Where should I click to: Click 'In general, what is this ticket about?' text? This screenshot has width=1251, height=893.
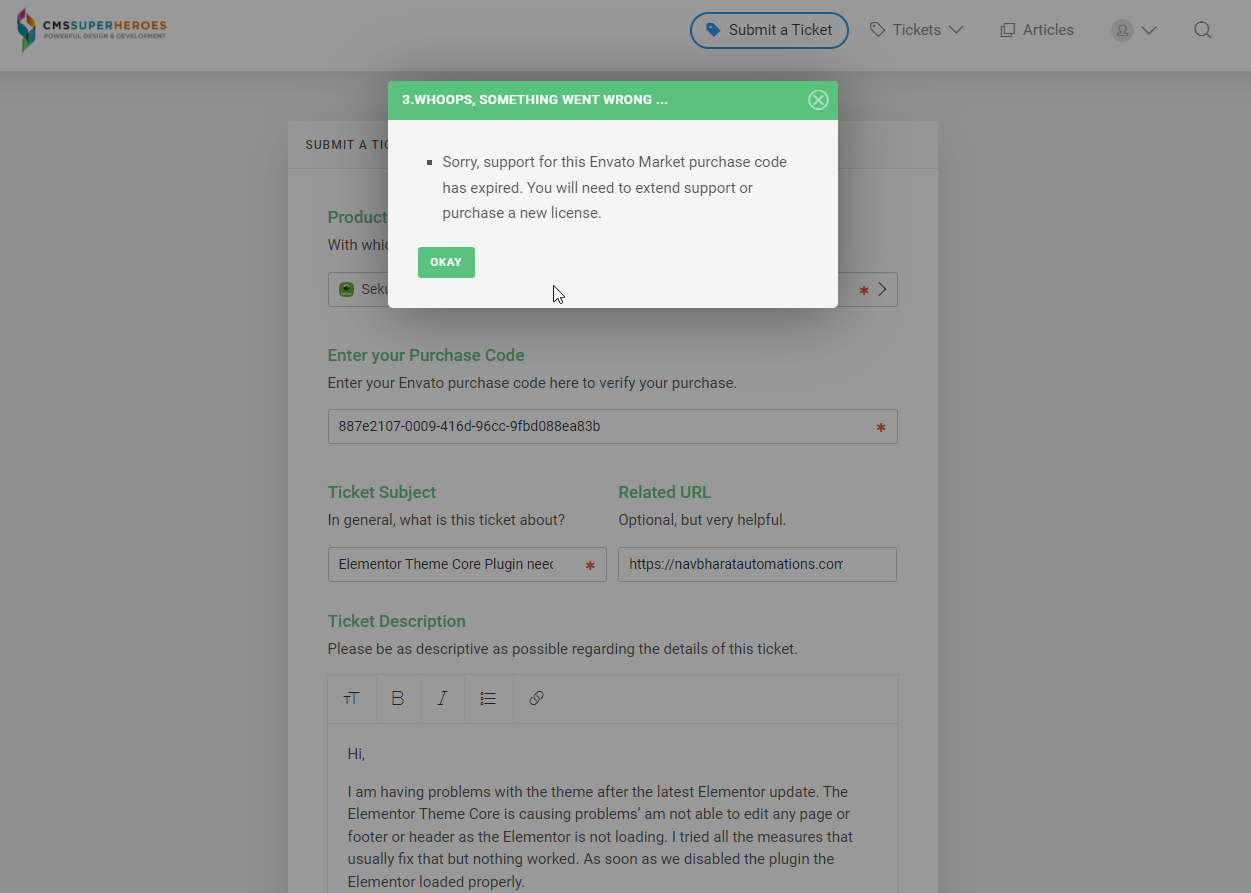coord(446,520)
